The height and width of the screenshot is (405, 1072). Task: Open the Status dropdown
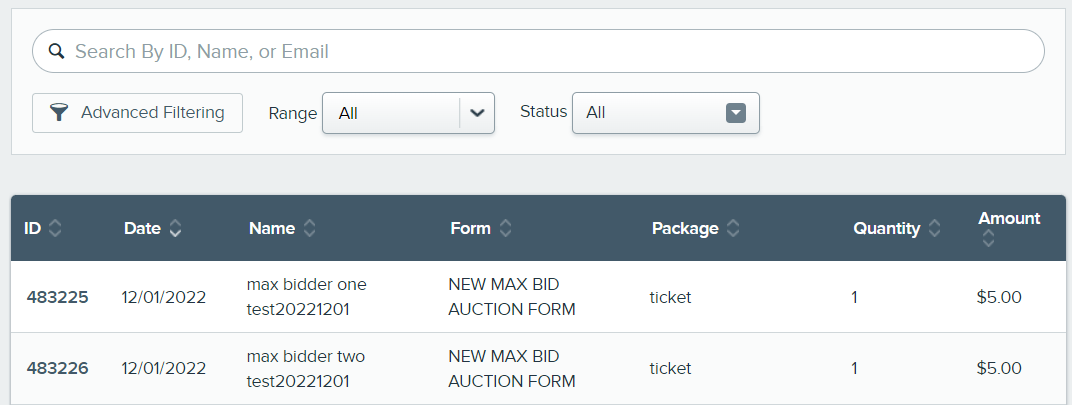click(x=666, y=113)
